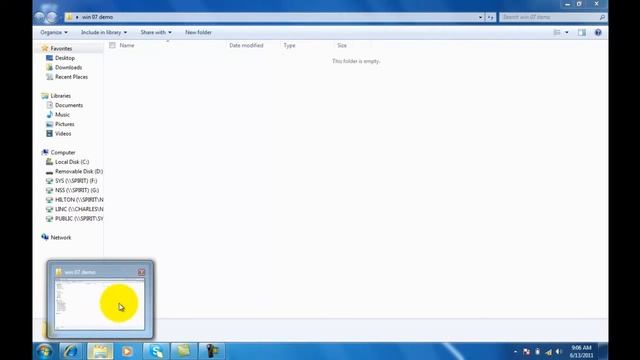Click the Back navigation arrow button

click(x=40, y=17)
